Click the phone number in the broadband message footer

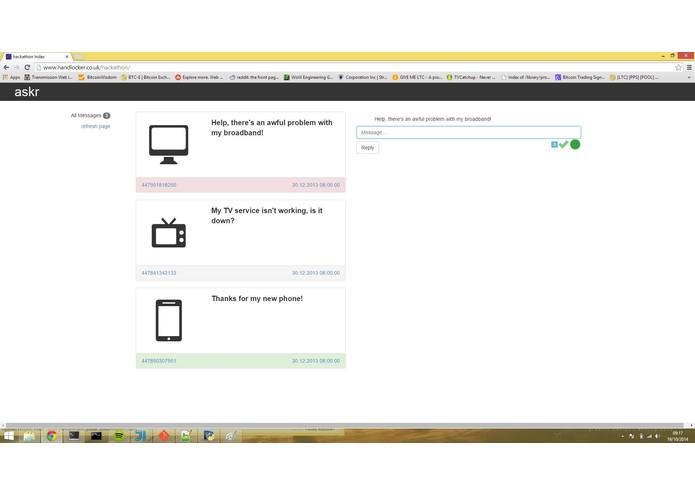159,185
